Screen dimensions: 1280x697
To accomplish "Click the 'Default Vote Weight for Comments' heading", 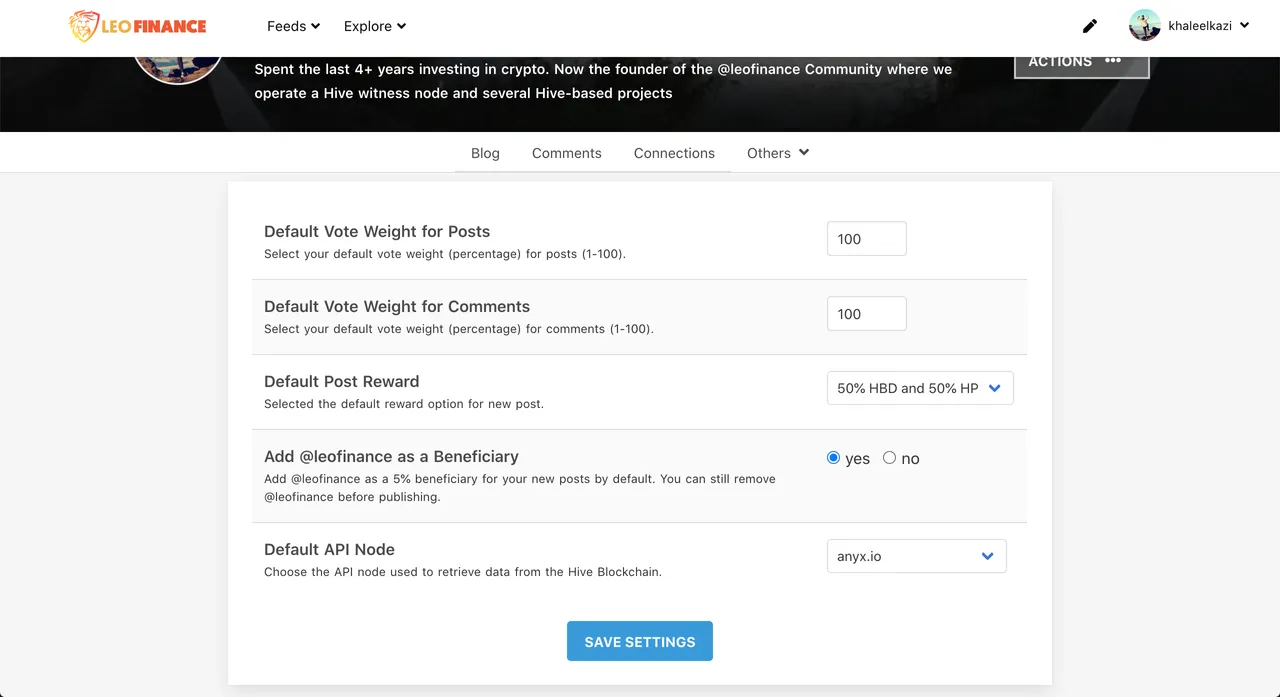I will pyautogui.click(x=397, y=307).
